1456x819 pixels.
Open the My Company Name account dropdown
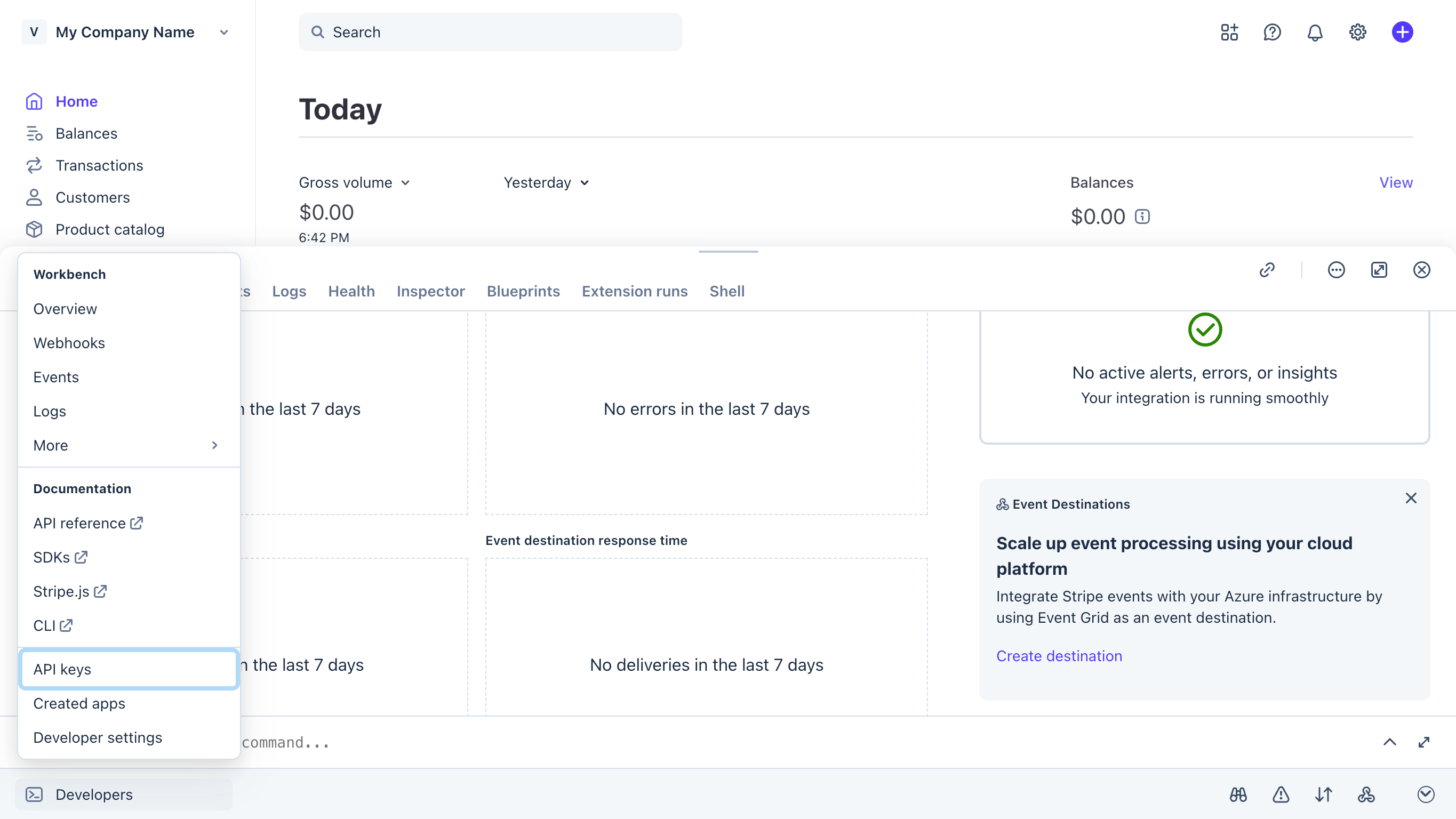click(126, 32)
